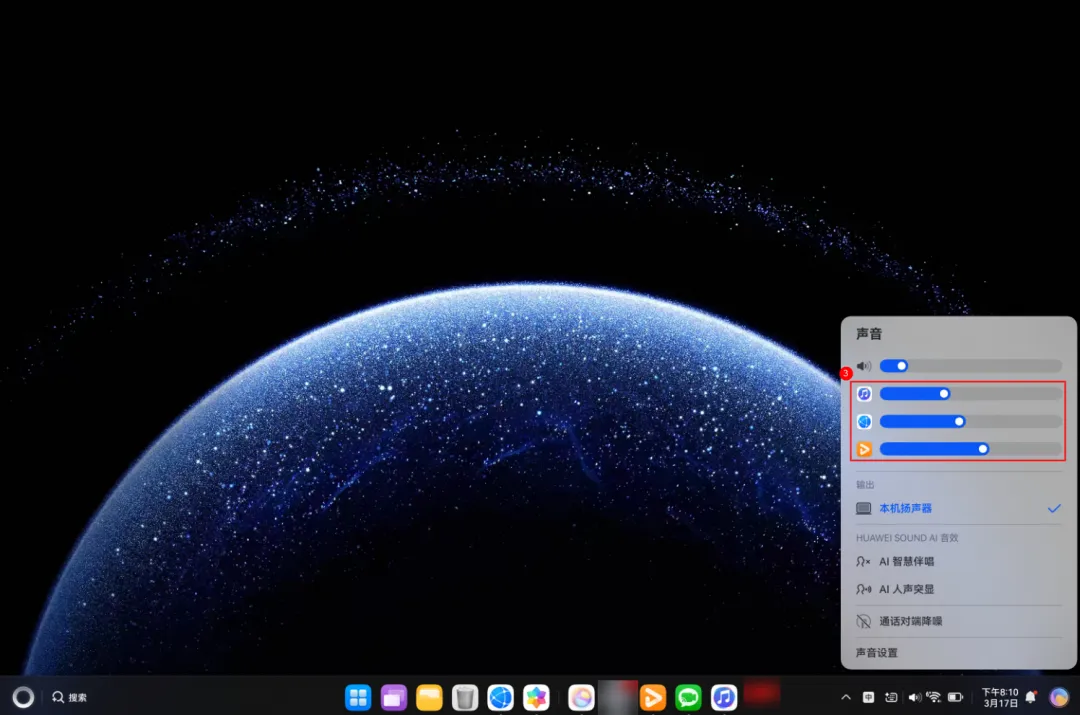Open the clock showing 下午8:10
Viewport: 1080px width, 715px height.
tap(1000, 697)
